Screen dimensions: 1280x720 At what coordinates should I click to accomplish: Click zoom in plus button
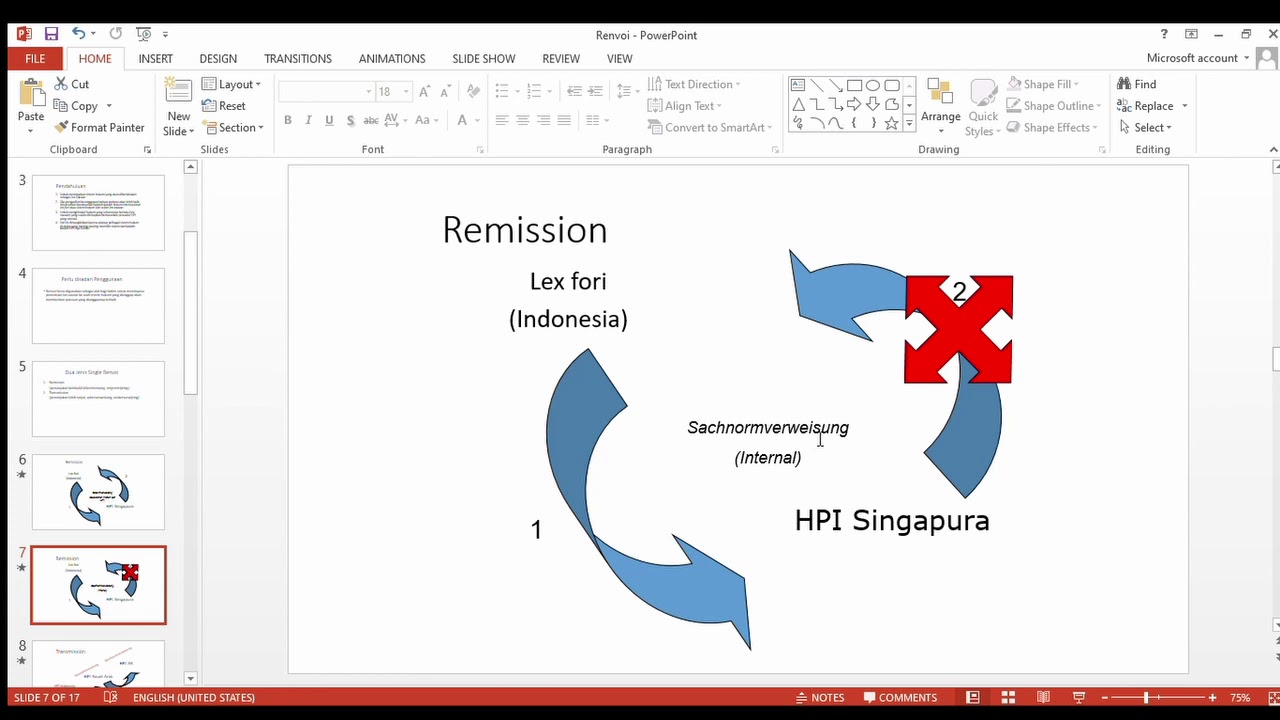pos(1213,697)
